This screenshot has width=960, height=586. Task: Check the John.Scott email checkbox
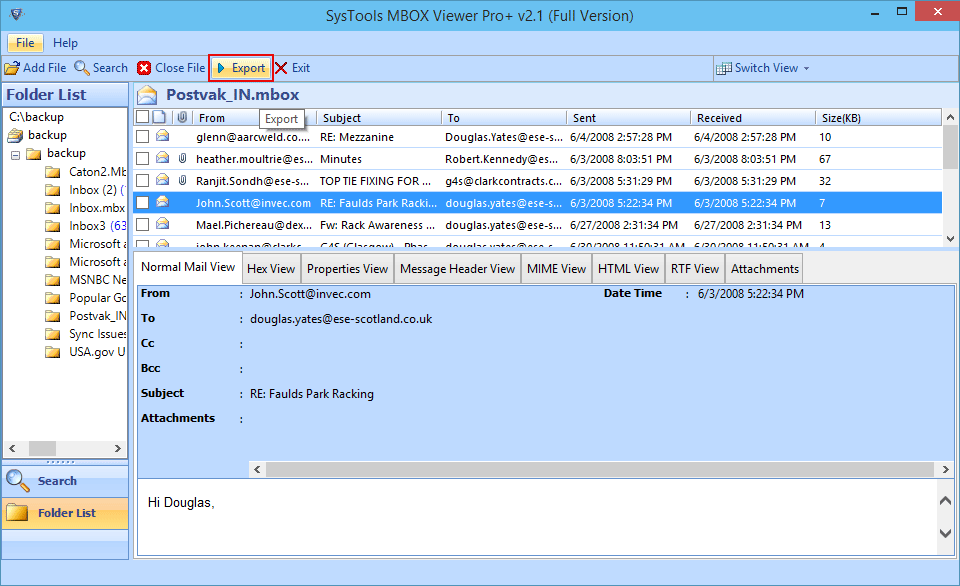click(x=143, y=203)
